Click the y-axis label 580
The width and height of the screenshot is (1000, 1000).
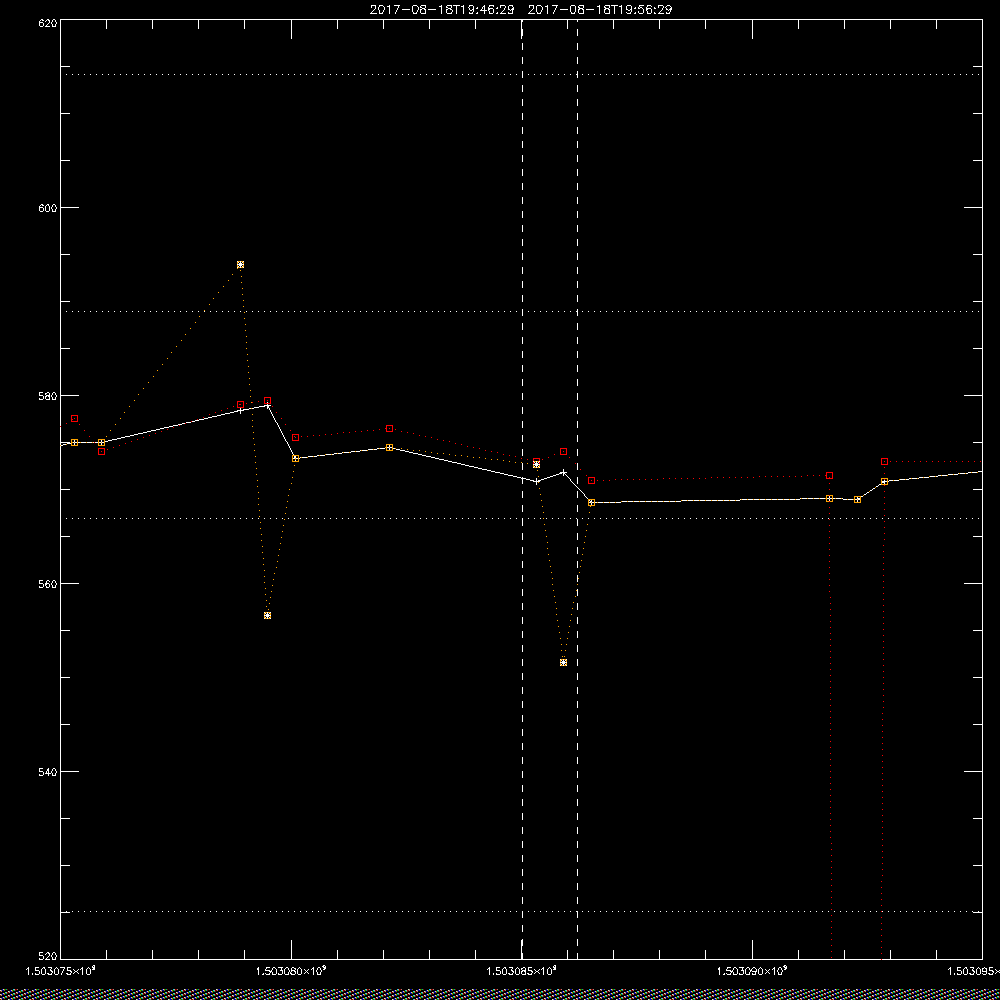coord(48,395)
